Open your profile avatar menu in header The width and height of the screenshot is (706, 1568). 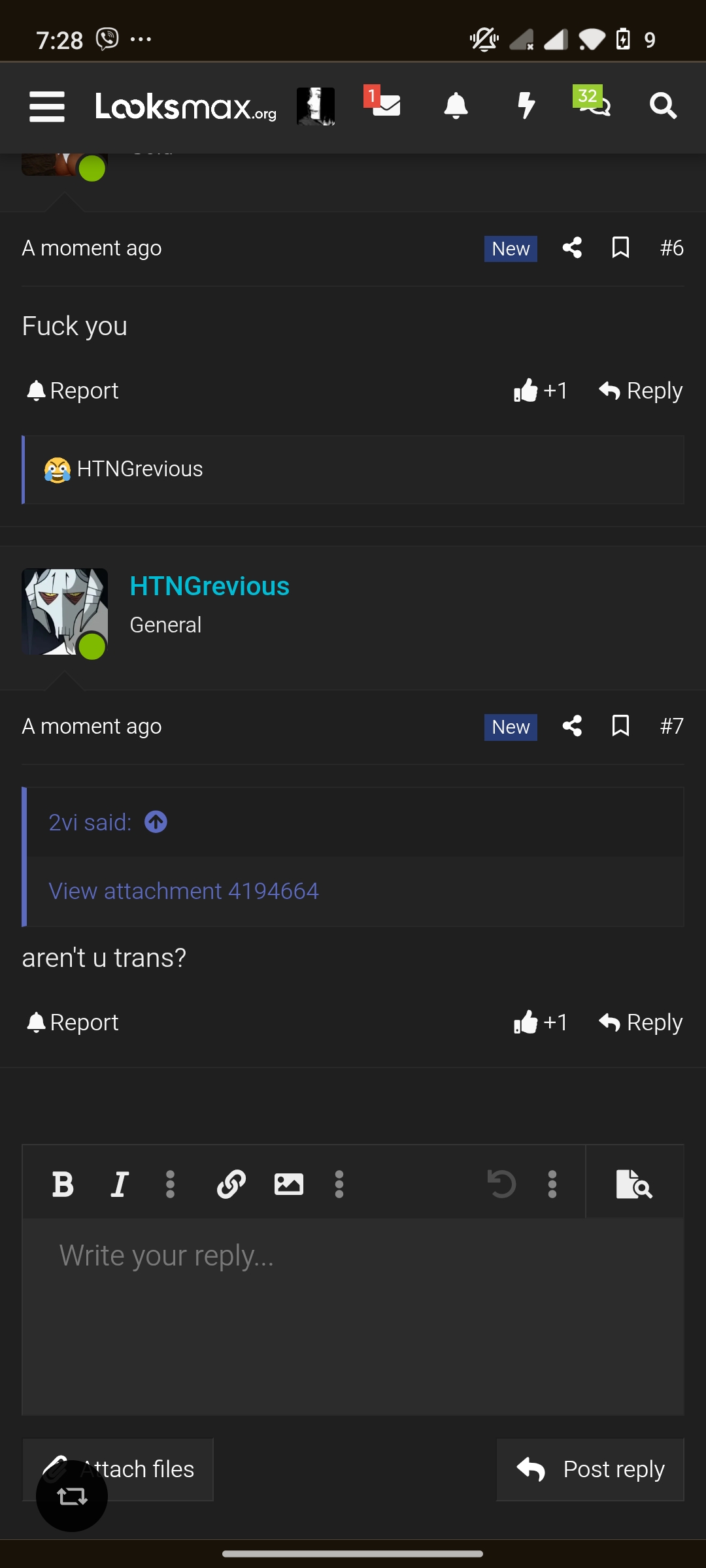coord(316,106)
